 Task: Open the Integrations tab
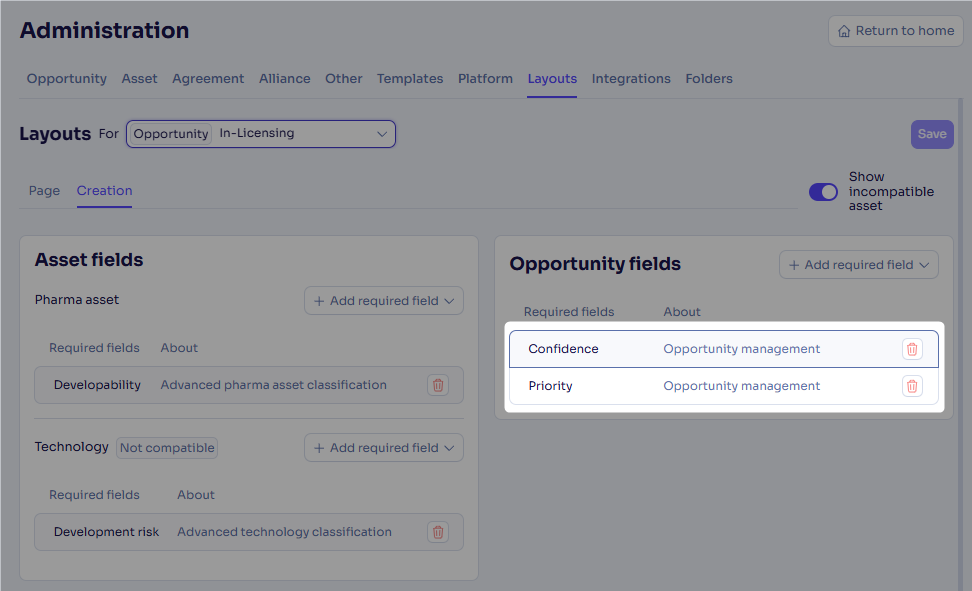point(631,79)
